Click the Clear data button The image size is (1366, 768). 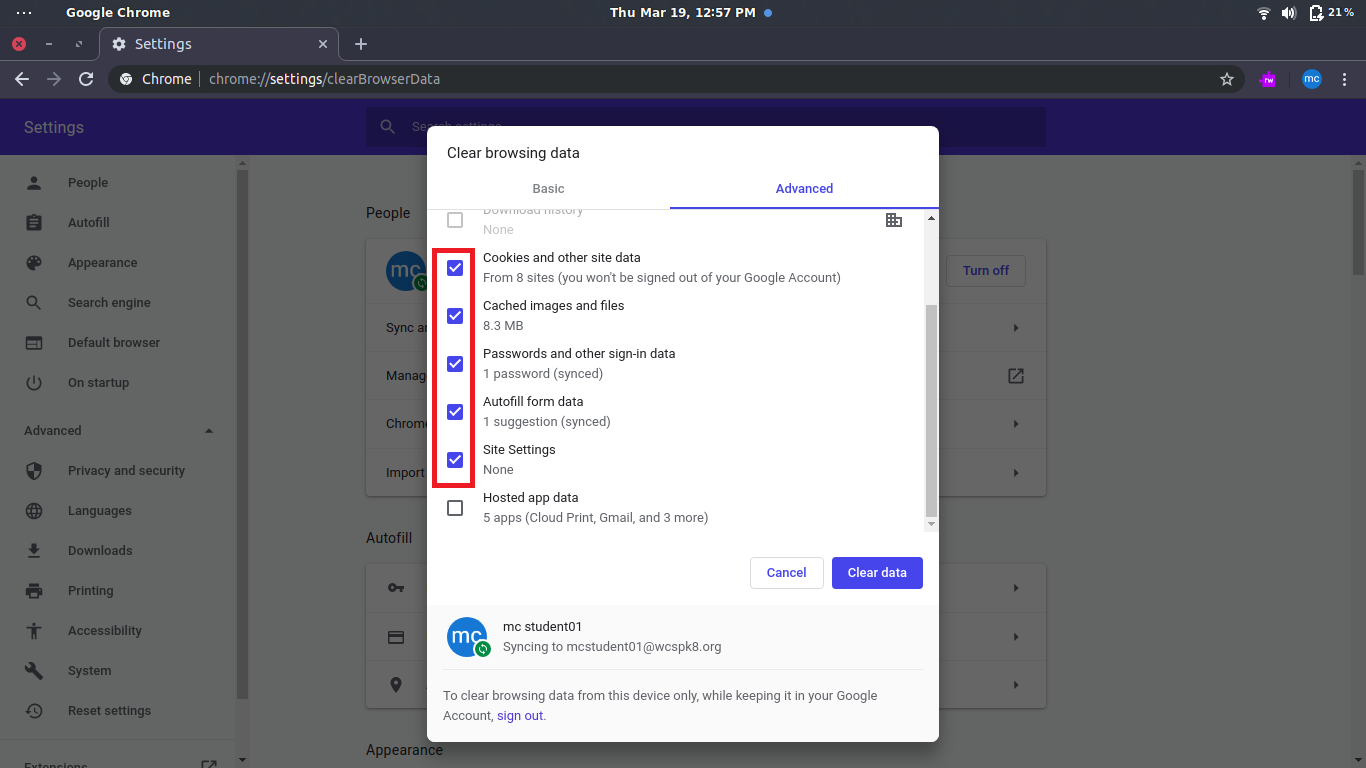pyautogui.click(x=877, y=573)
